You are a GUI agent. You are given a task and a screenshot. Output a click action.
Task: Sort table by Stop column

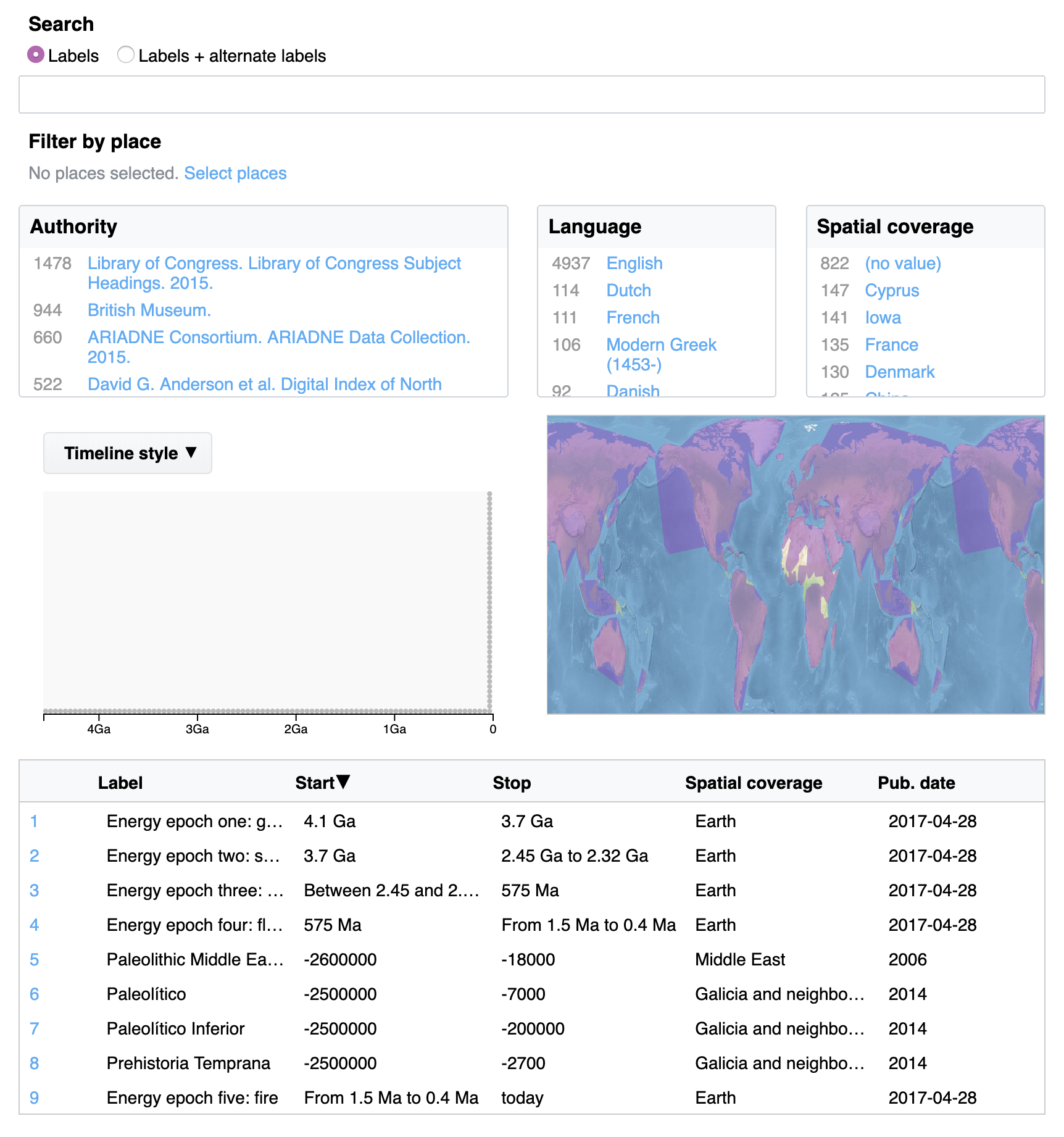pyautogui.click(x=512, y=783)
